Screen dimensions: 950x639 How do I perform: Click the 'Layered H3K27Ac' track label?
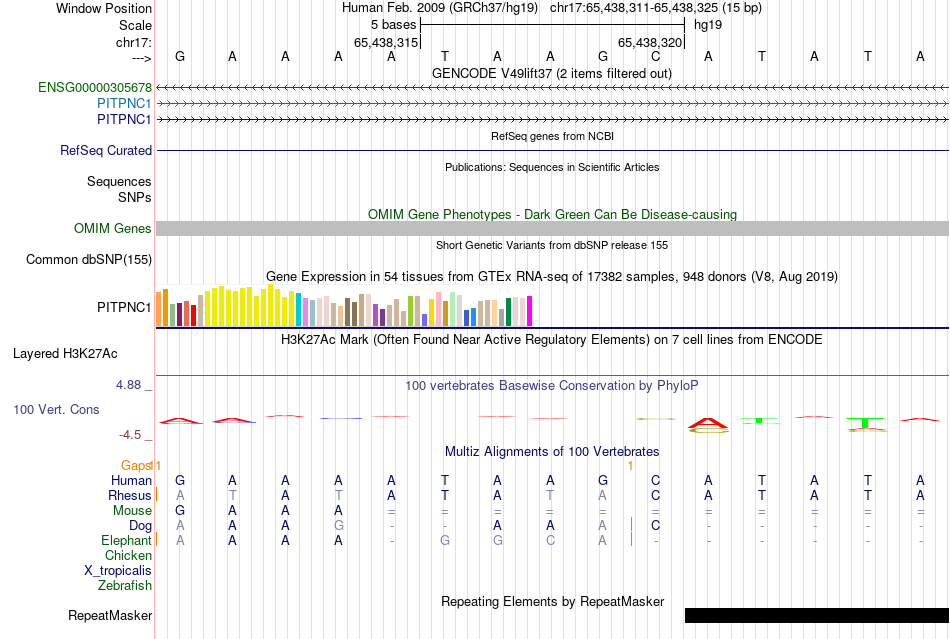[65, 354]
